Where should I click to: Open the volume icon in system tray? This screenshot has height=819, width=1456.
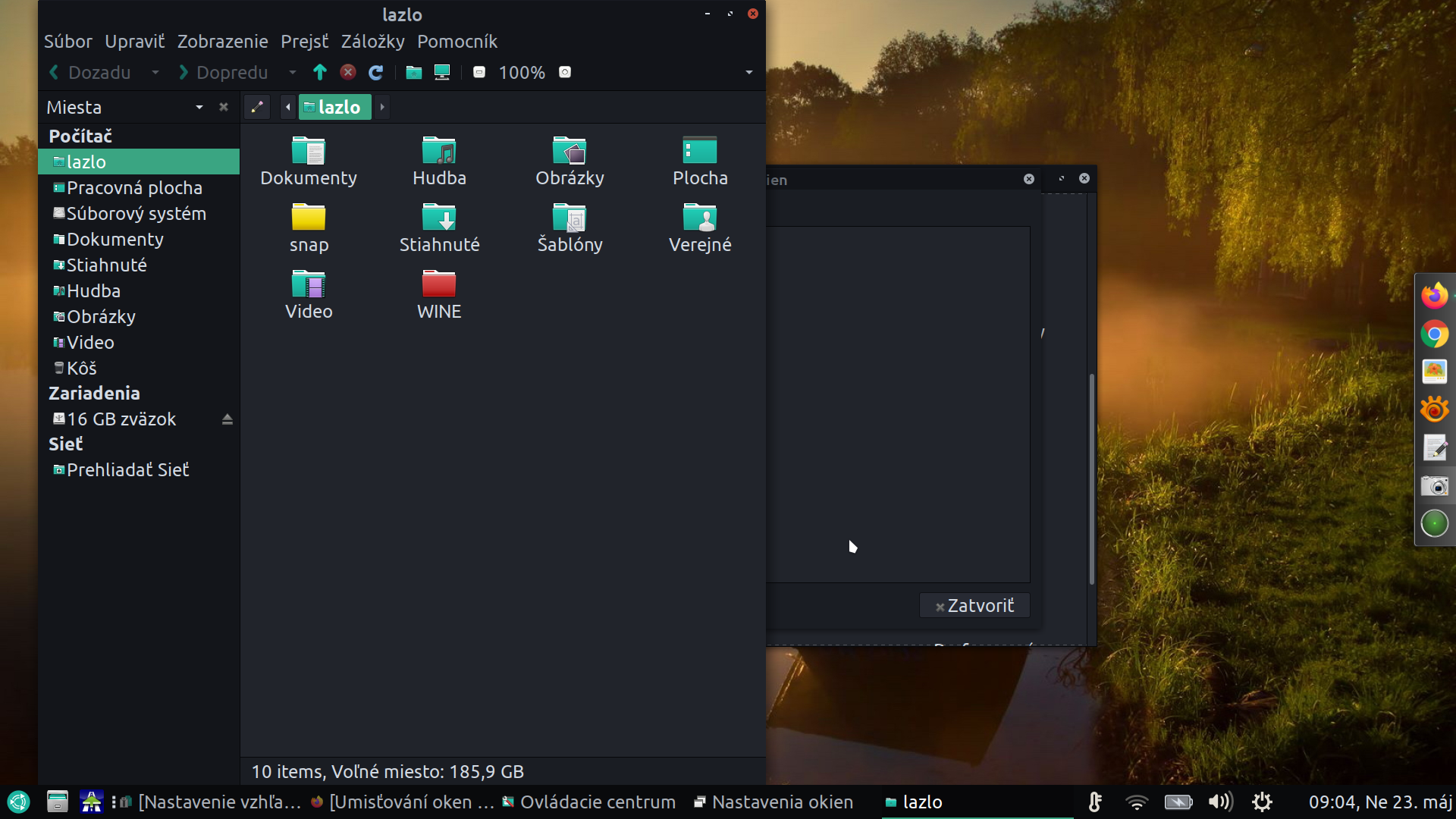click(x=1219, y=802)
